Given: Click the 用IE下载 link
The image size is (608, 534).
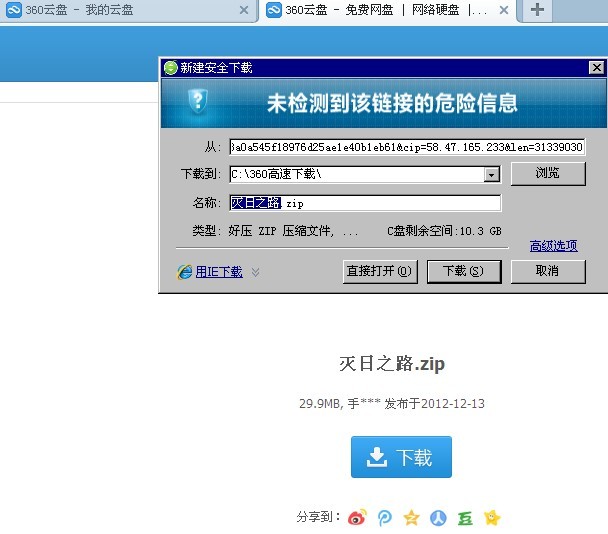Looking at the screenshot, I should pyautogui.click(x=219, y=272).
